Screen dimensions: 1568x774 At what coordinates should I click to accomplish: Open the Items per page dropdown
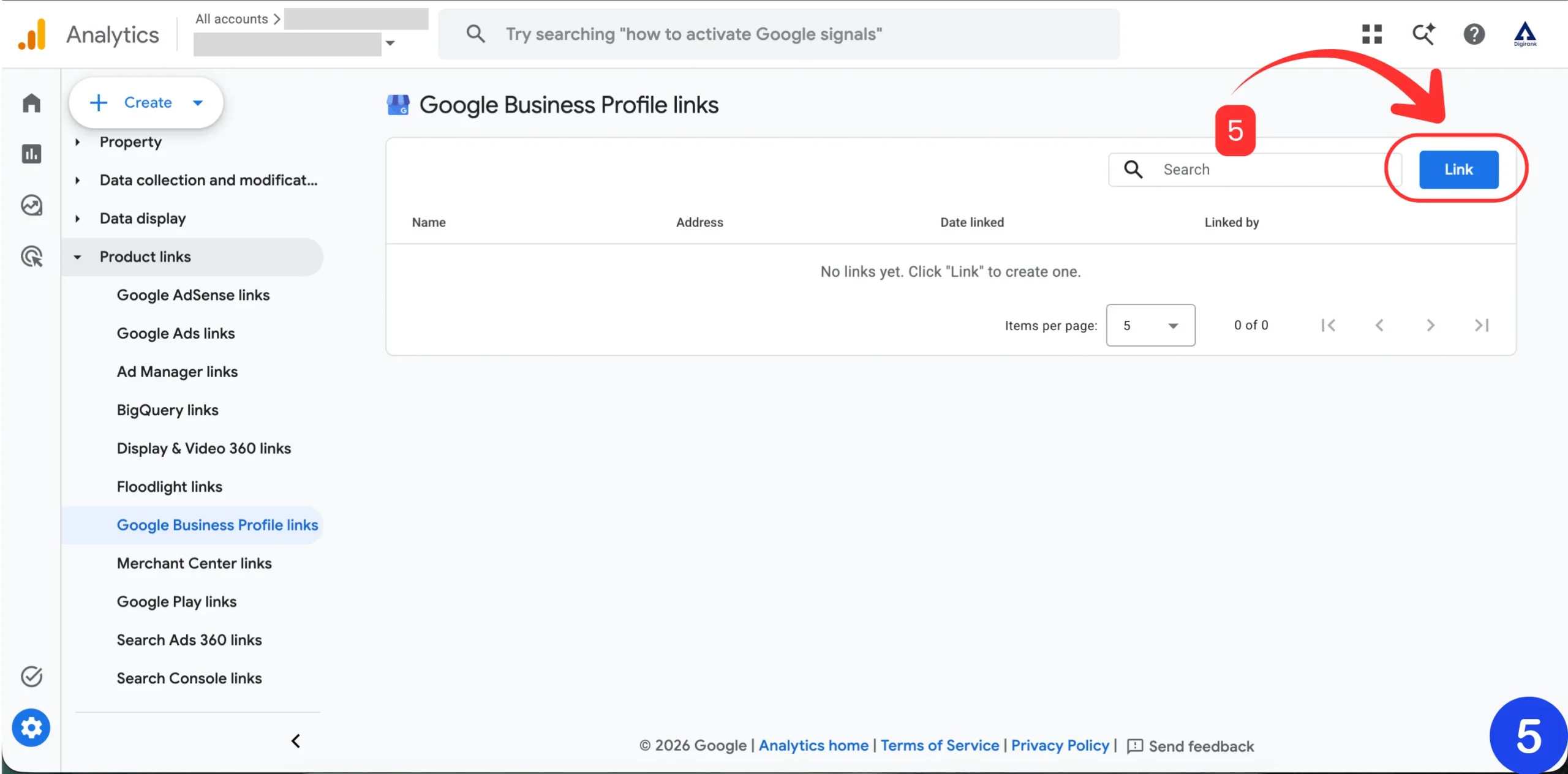[x=1150, y=325]
